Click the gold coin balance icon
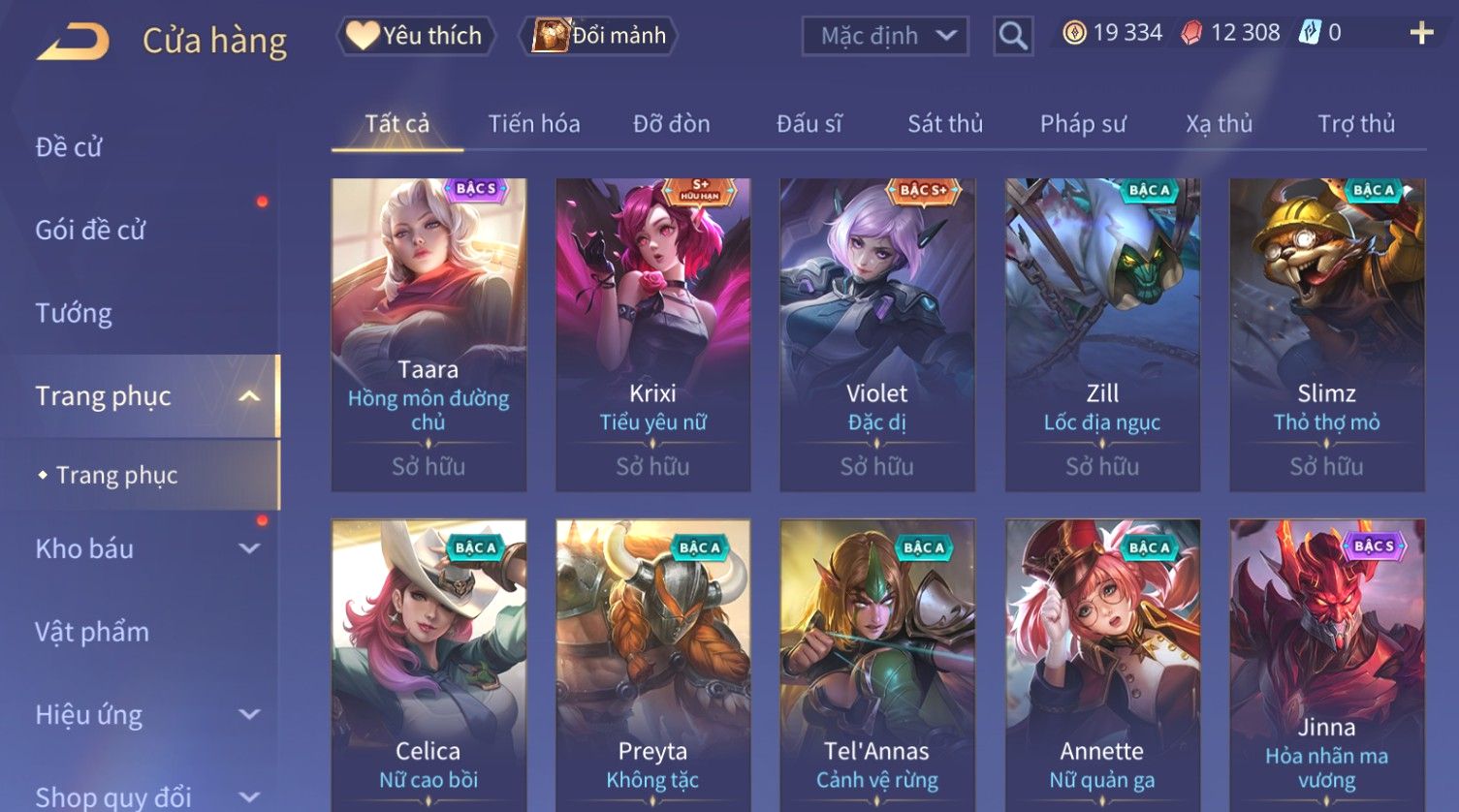 [1073, 33]
